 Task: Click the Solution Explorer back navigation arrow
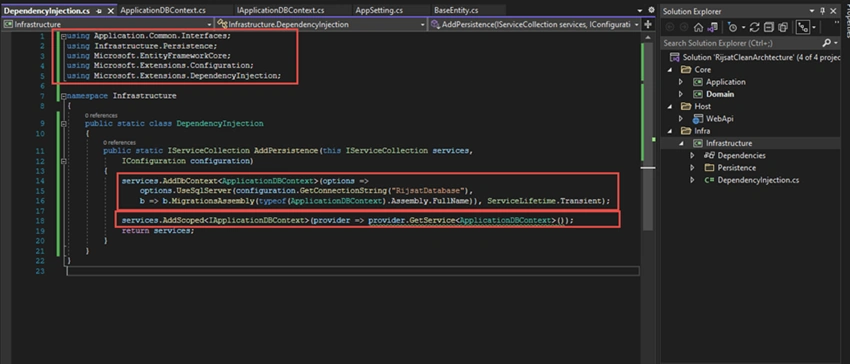click(x=669, y=27)
